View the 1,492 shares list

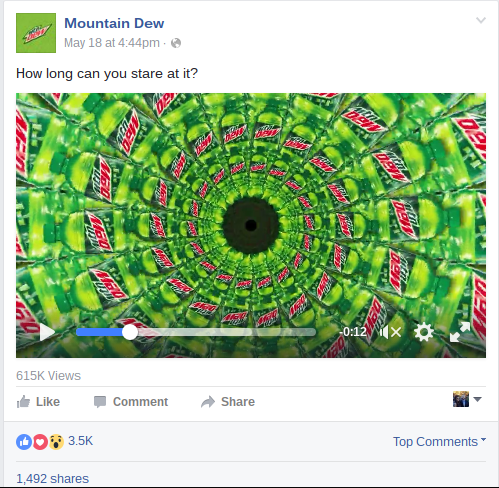pos(52,479)
